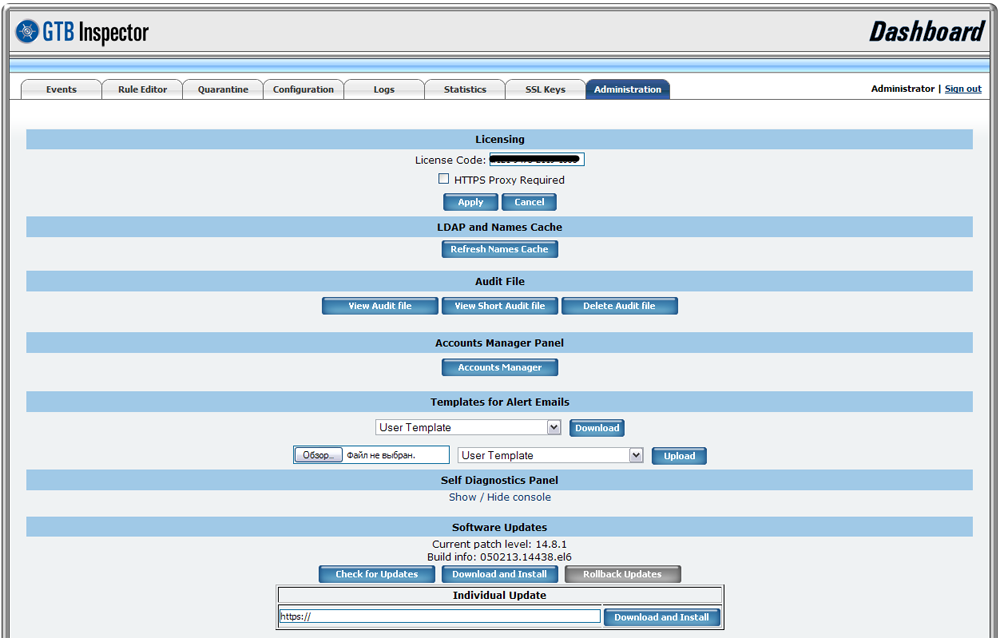Go to the Configuration tab
The width and height of the screenshot is (1000, 638).
(x=304, y=89)
